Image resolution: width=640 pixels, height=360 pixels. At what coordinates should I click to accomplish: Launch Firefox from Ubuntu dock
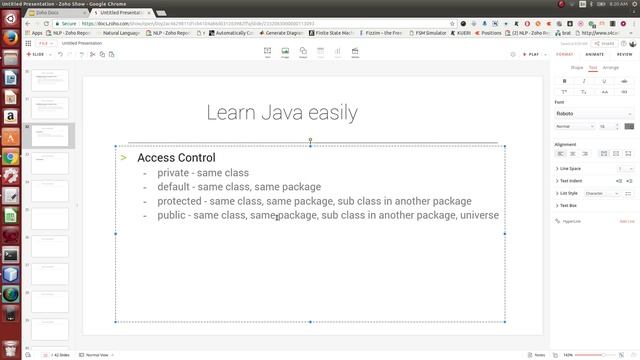pyautogui.click(x=11, y=38)
